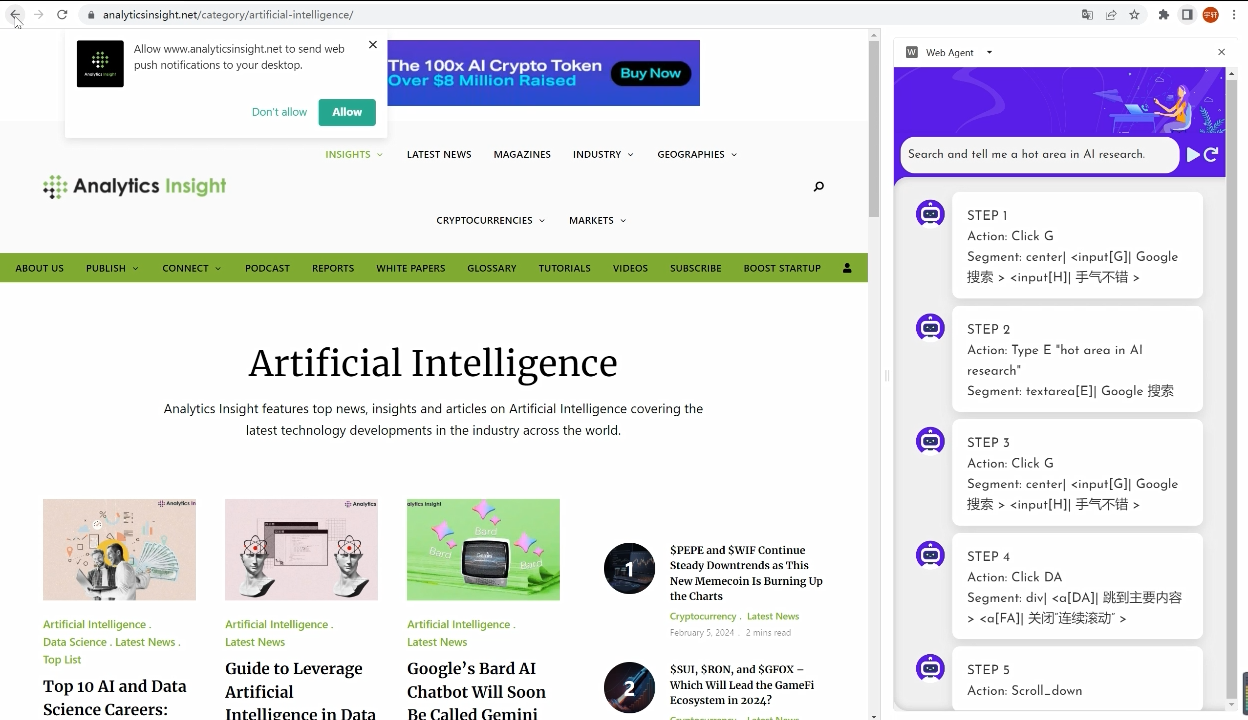Expand the CRYPTOCURRENCIES dropdown menu
1248x720 pixels.
tap(490, 220)
